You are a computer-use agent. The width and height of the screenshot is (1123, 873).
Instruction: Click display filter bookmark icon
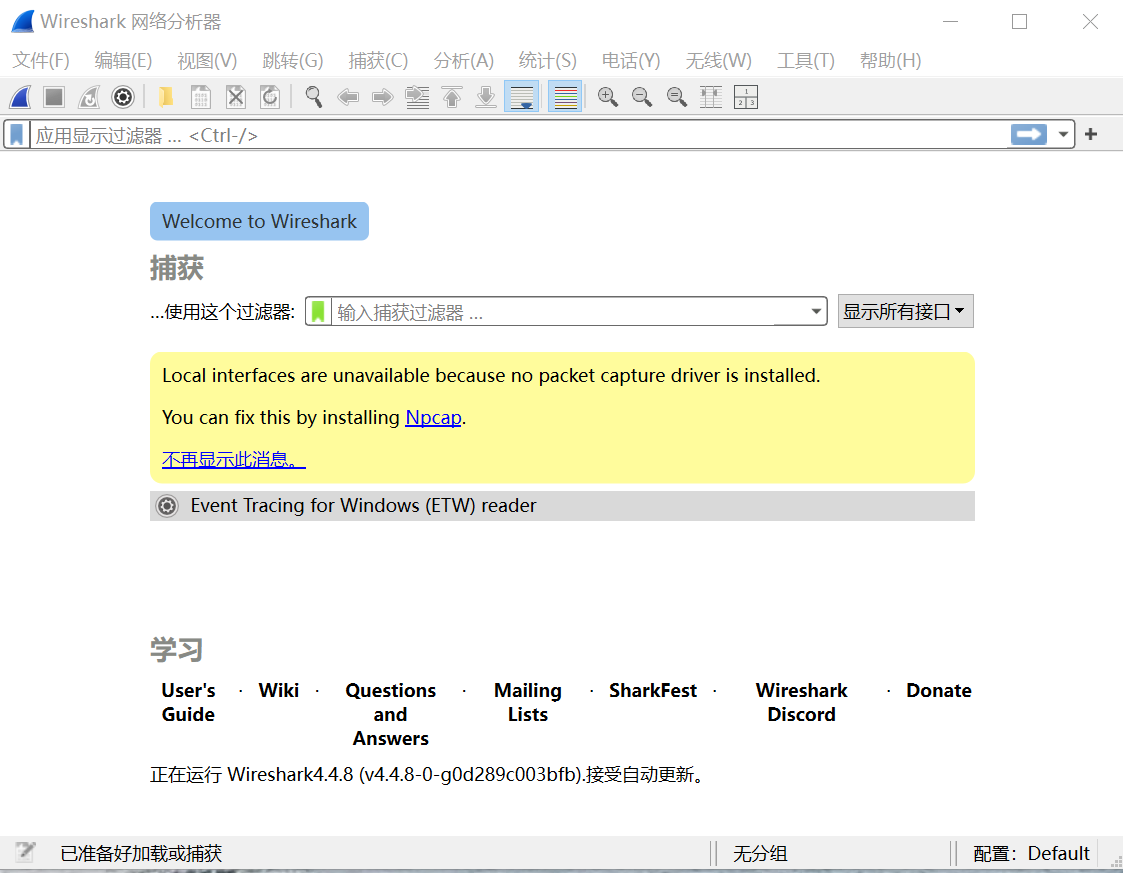(16, 135)
